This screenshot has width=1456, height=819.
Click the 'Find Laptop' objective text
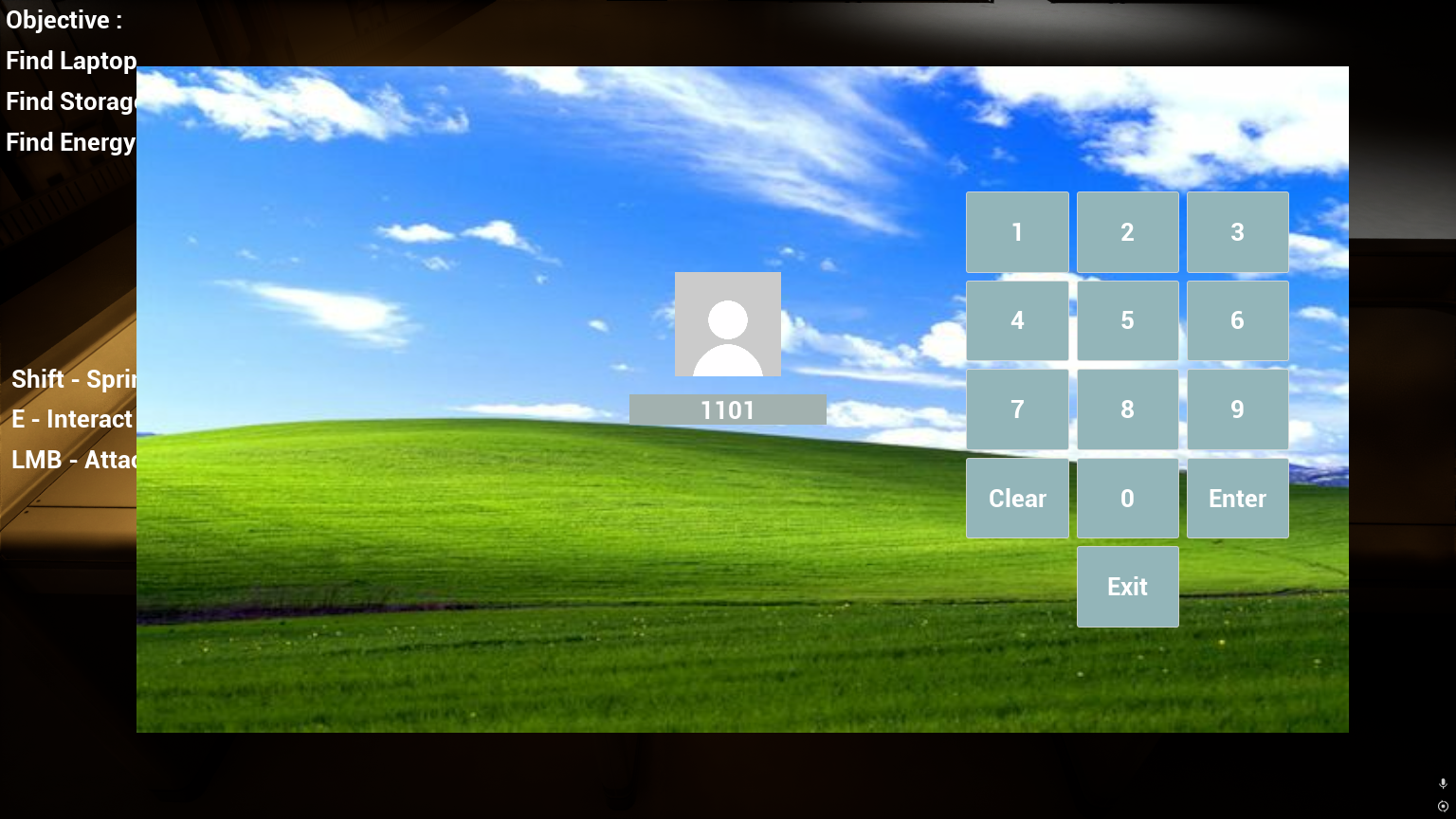71,61
